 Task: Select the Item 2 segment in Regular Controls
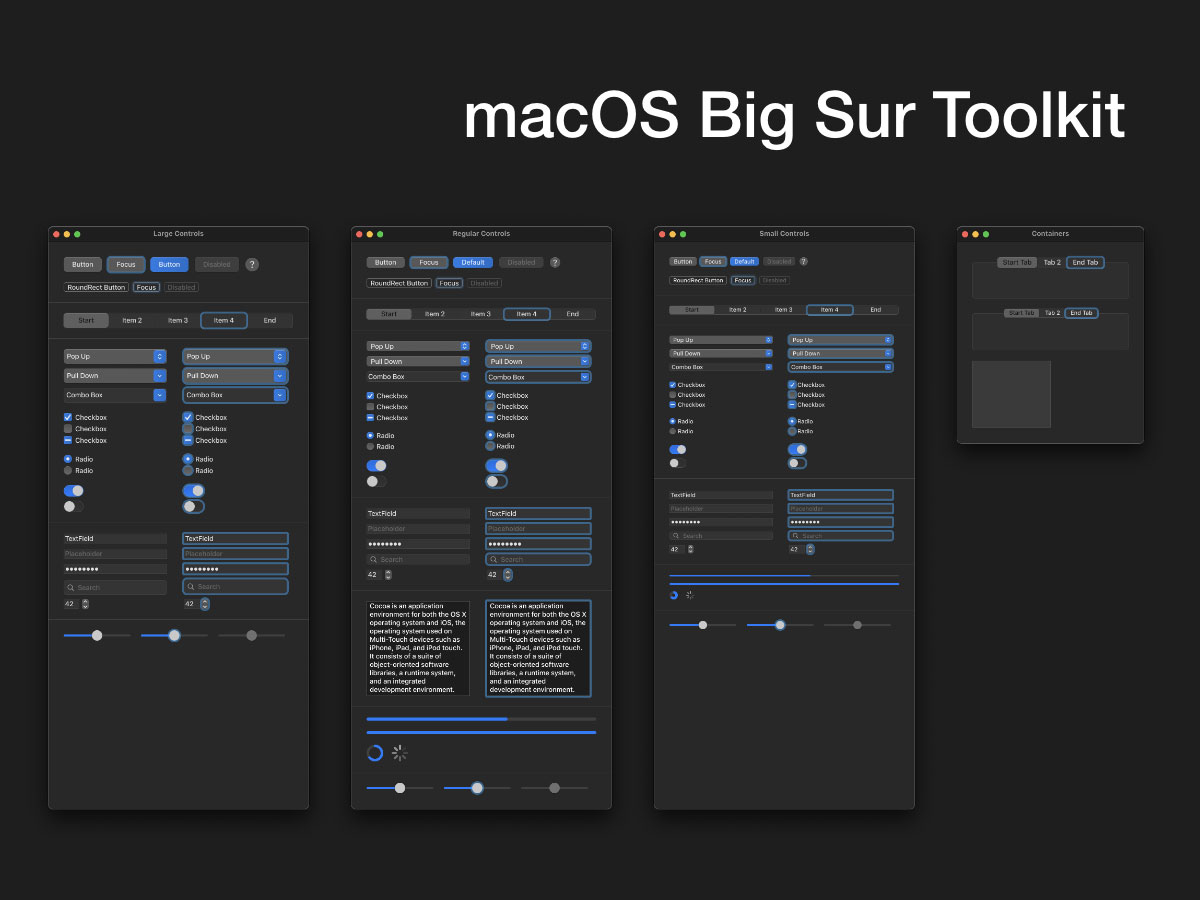pos(435,314)
